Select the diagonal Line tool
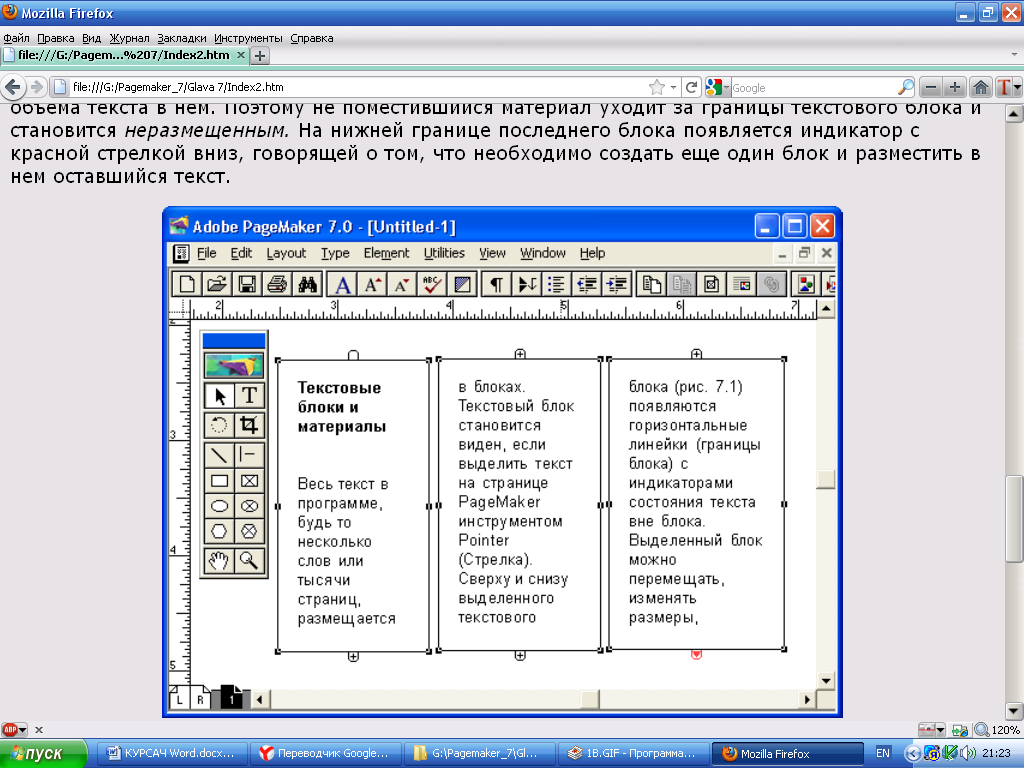 (219, 454)
